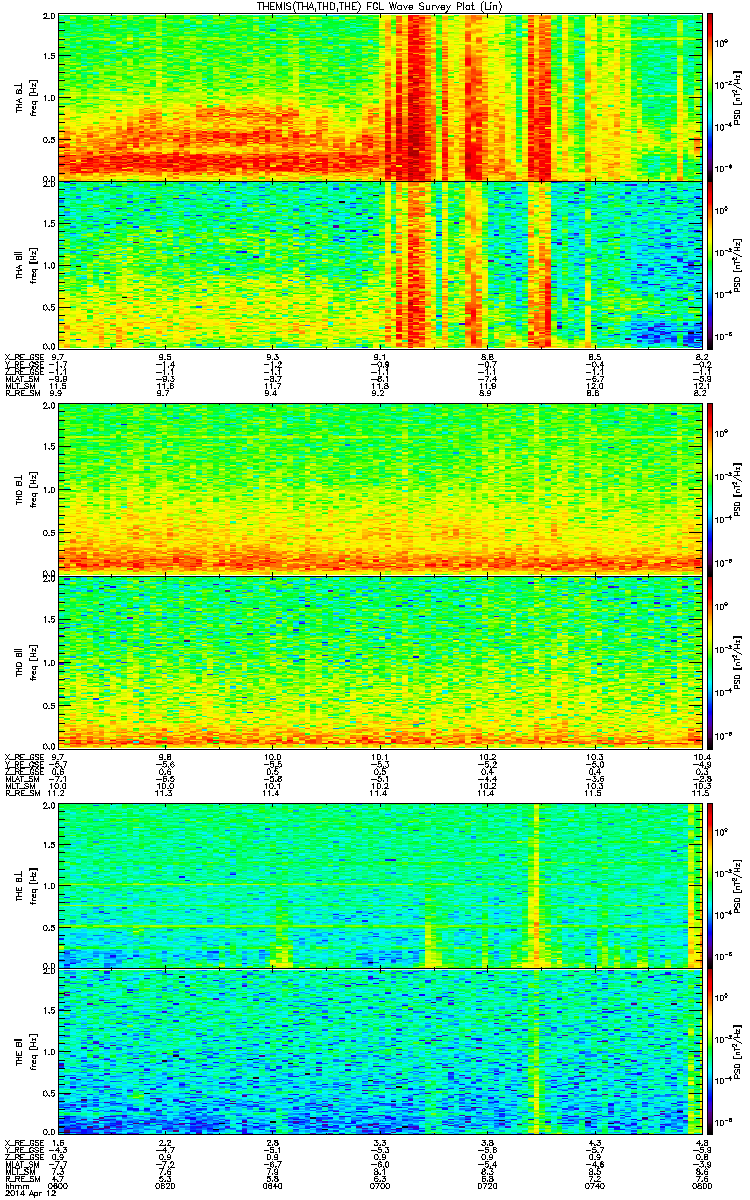This screenshot has width=750, height=1200.
Task: Click the PSD [nT²/Hz] label beside THD BL colorbar
Action: point(737,490)
